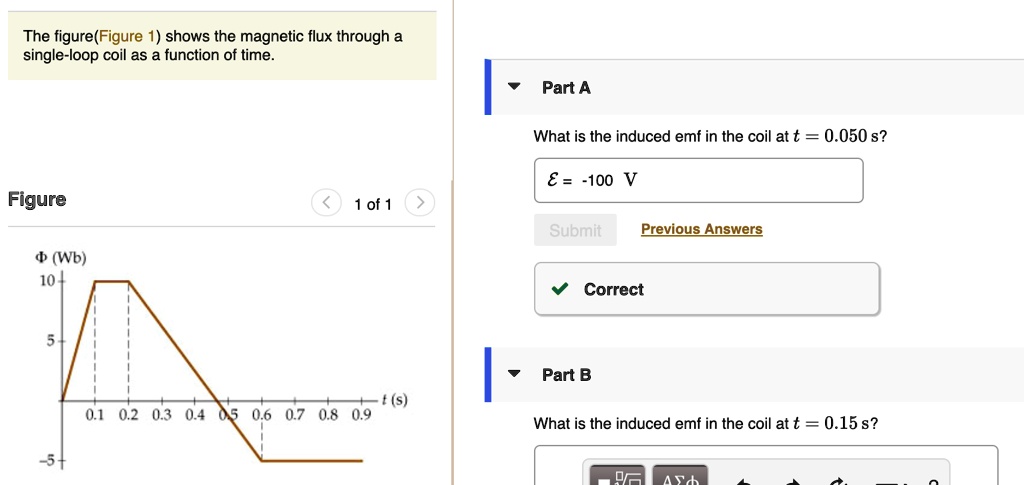1024x485 pixels.
Task: Click the Part A answer field showing -100 V
Action: (x=698, y=180)
